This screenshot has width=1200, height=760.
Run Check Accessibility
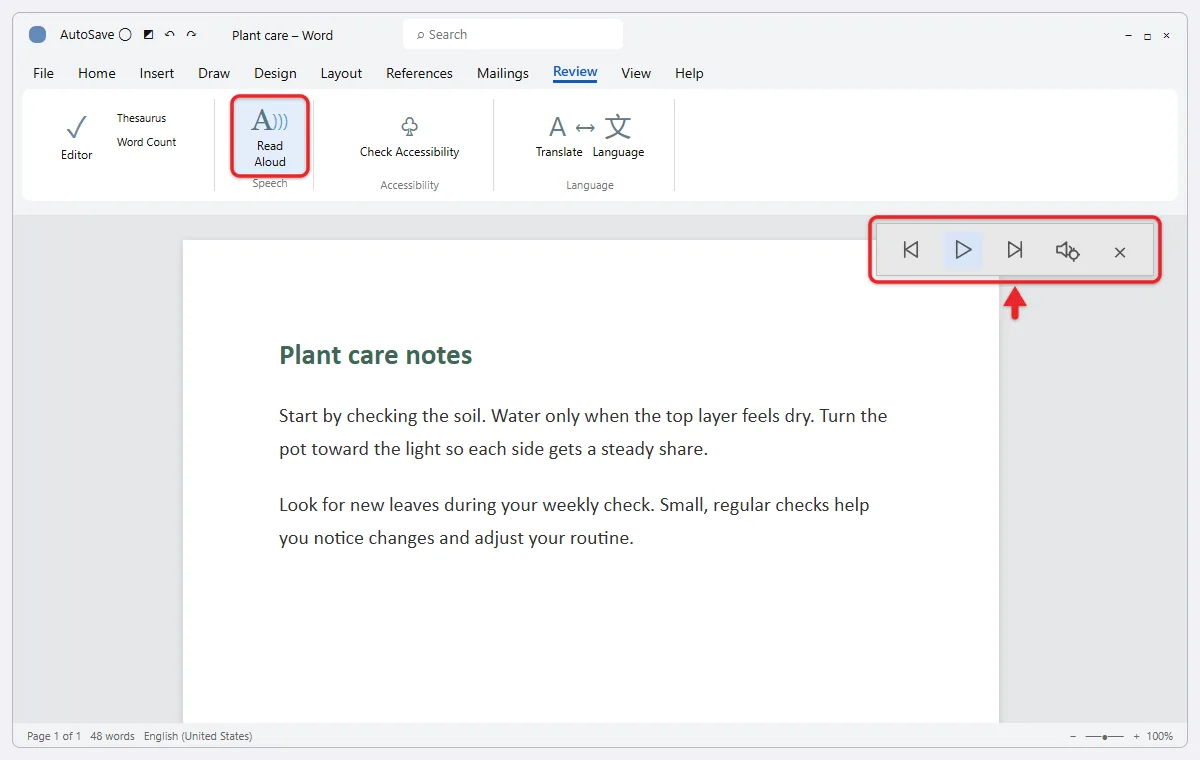coord(410,137)
